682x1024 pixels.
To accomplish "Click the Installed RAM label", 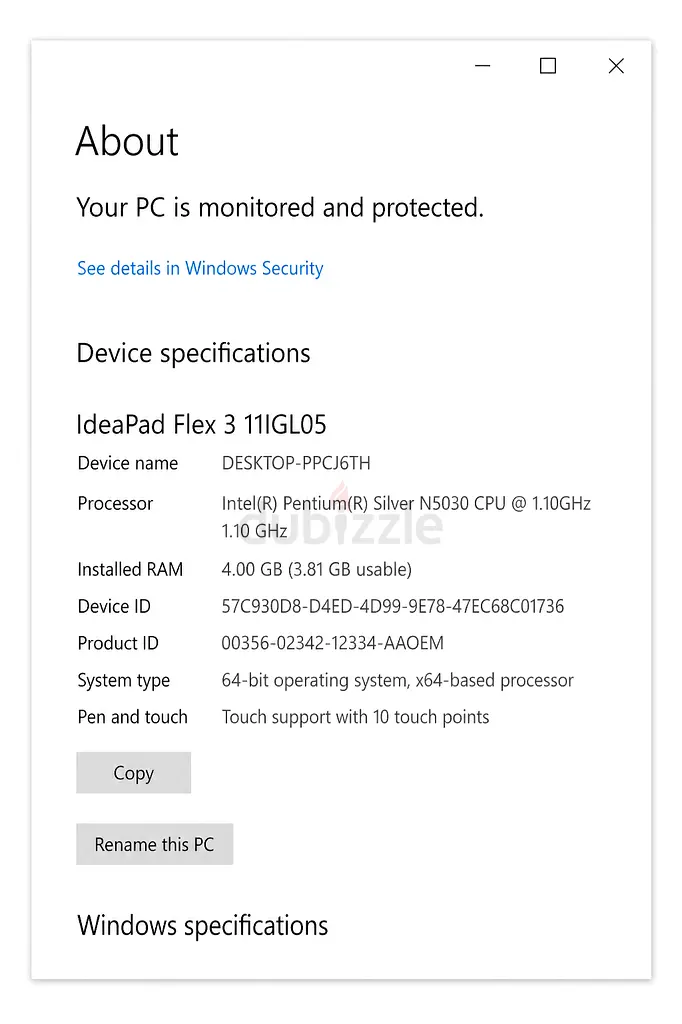I will 130,569.
